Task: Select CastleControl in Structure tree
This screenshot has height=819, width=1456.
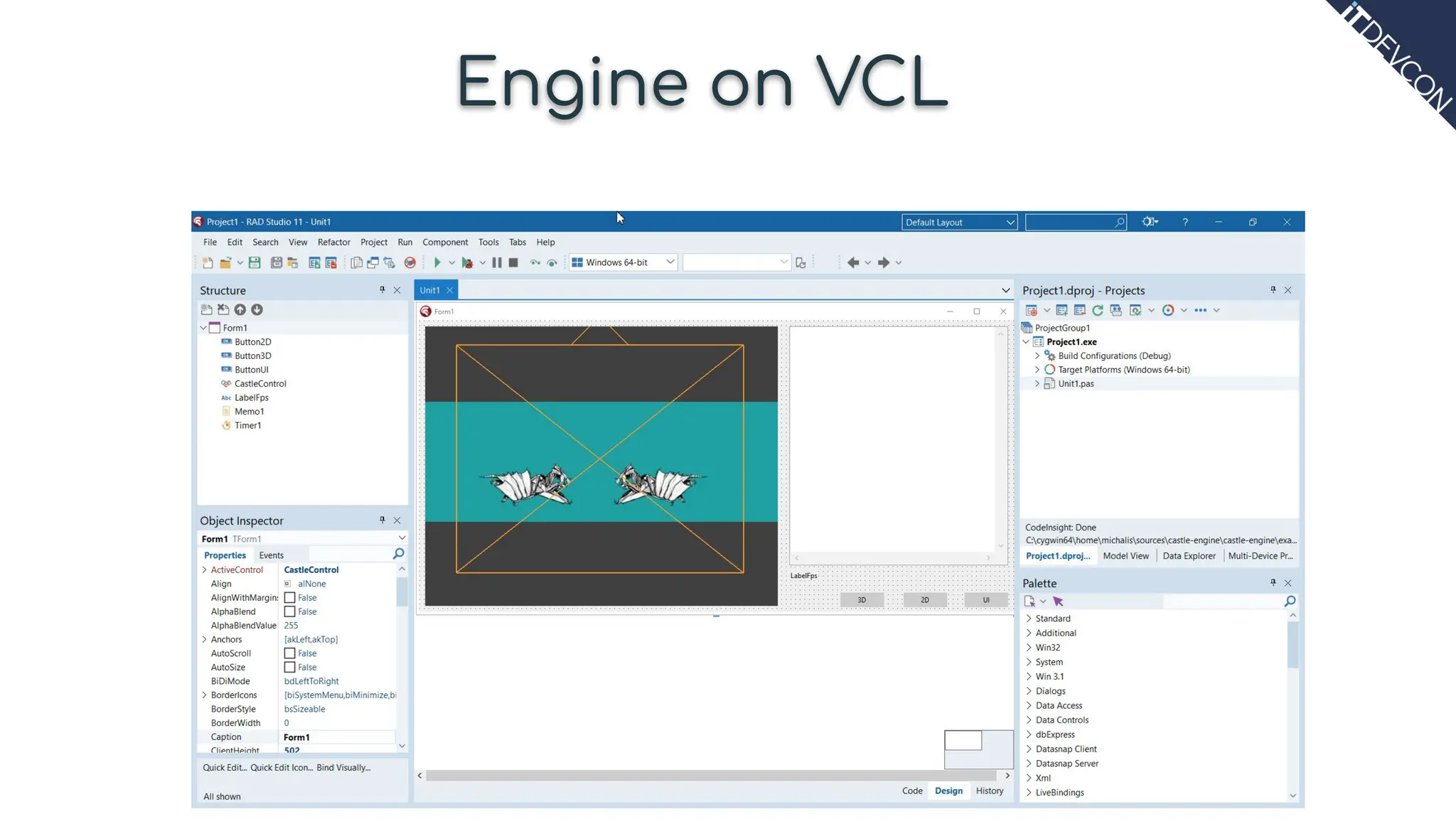Action: [260, 383]
